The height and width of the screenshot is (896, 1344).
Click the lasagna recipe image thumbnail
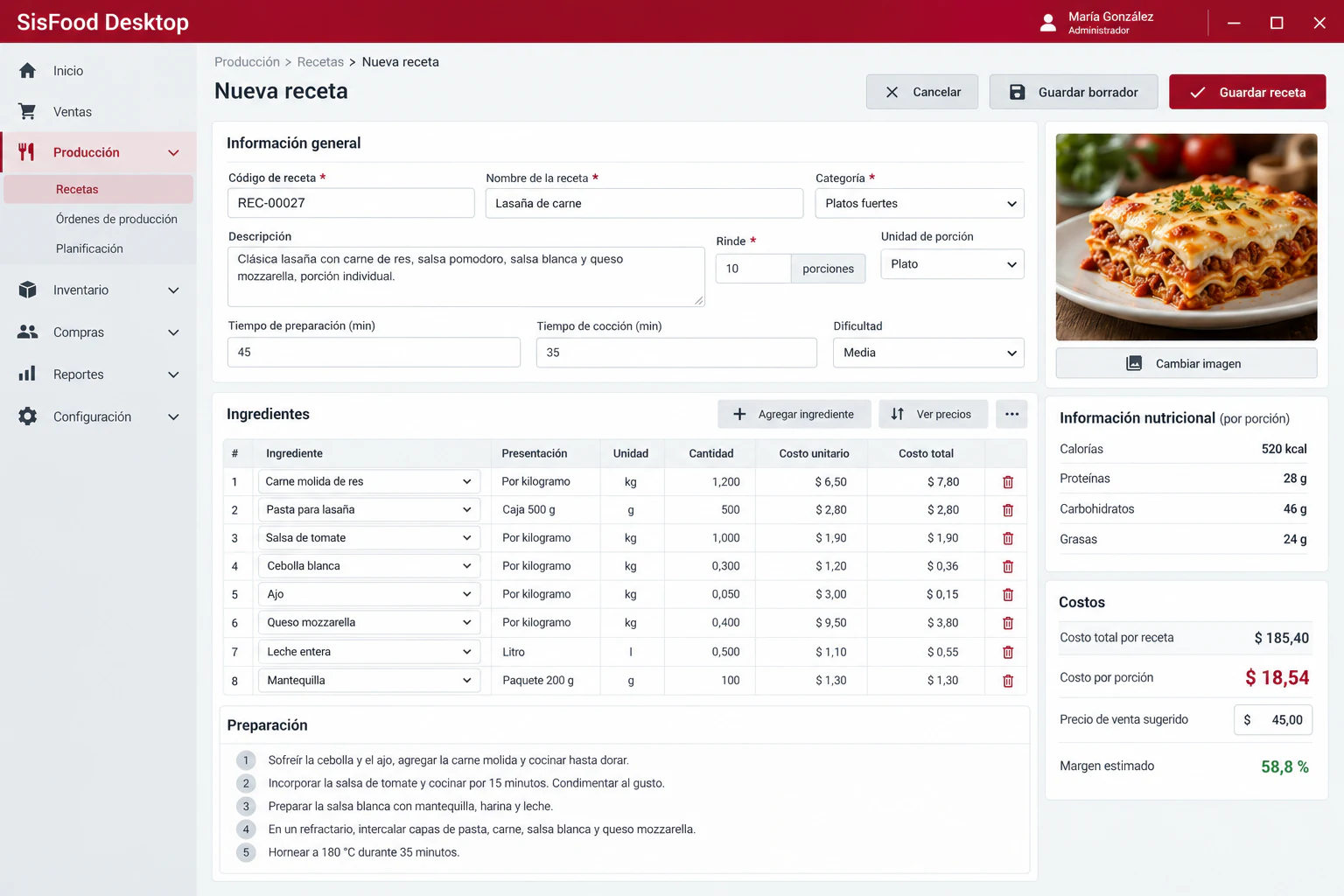tap(1186, 237)
